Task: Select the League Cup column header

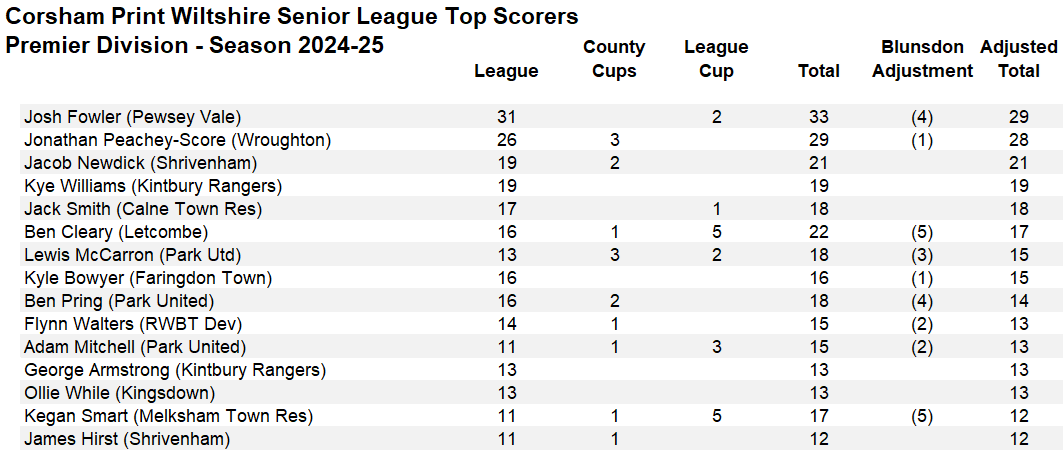Action: point(716,59)
